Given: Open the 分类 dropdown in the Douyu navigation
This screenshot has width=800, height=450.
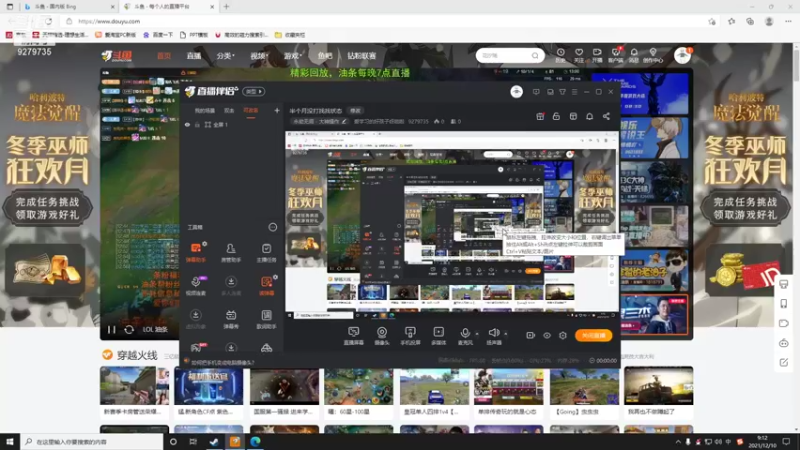Looking at the screenshot, I should [x=225, y=56].
